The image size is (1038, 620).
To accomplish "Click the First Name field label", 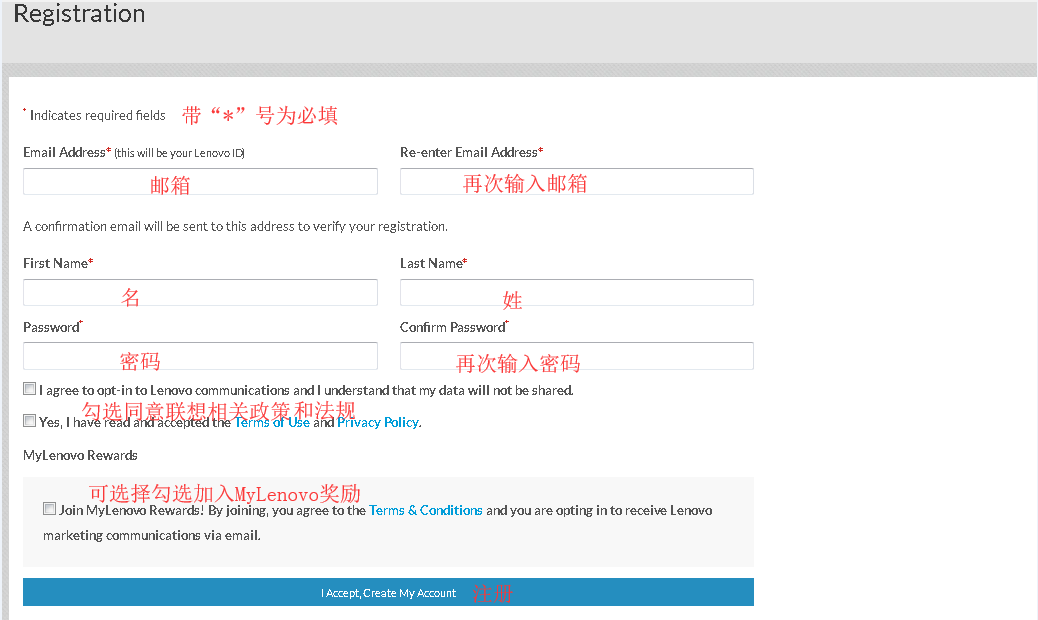I will click(x=58, y=263).
